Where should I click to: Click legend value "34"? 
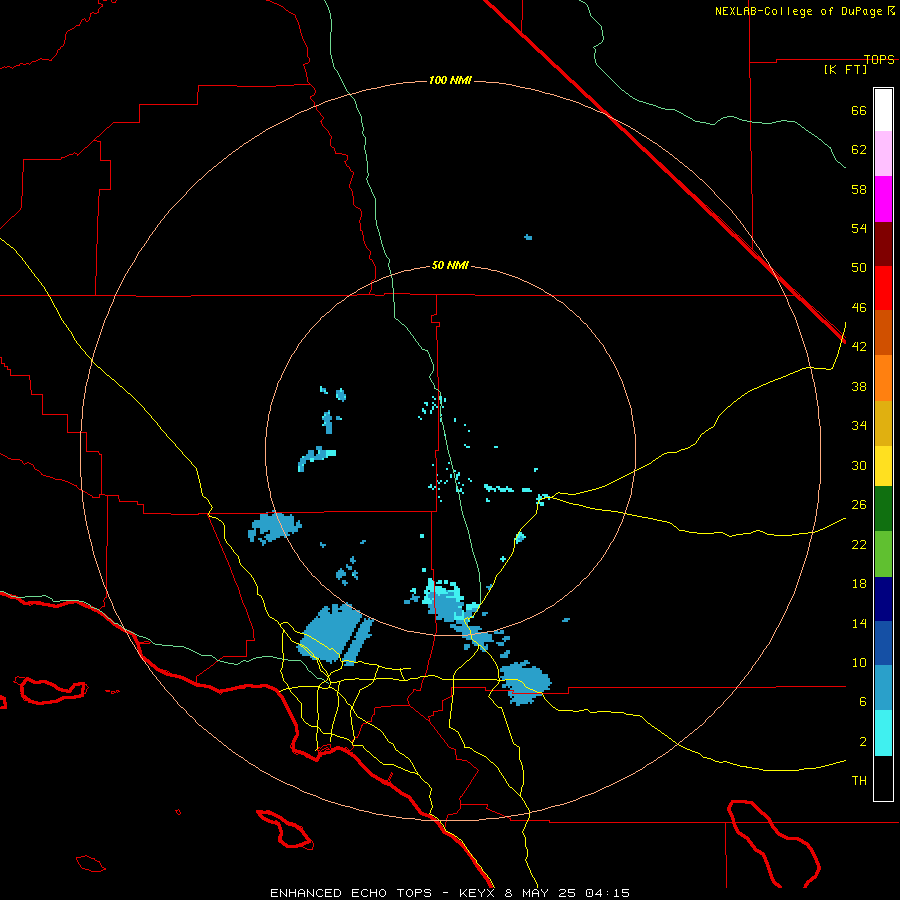[x=859, y=426]
